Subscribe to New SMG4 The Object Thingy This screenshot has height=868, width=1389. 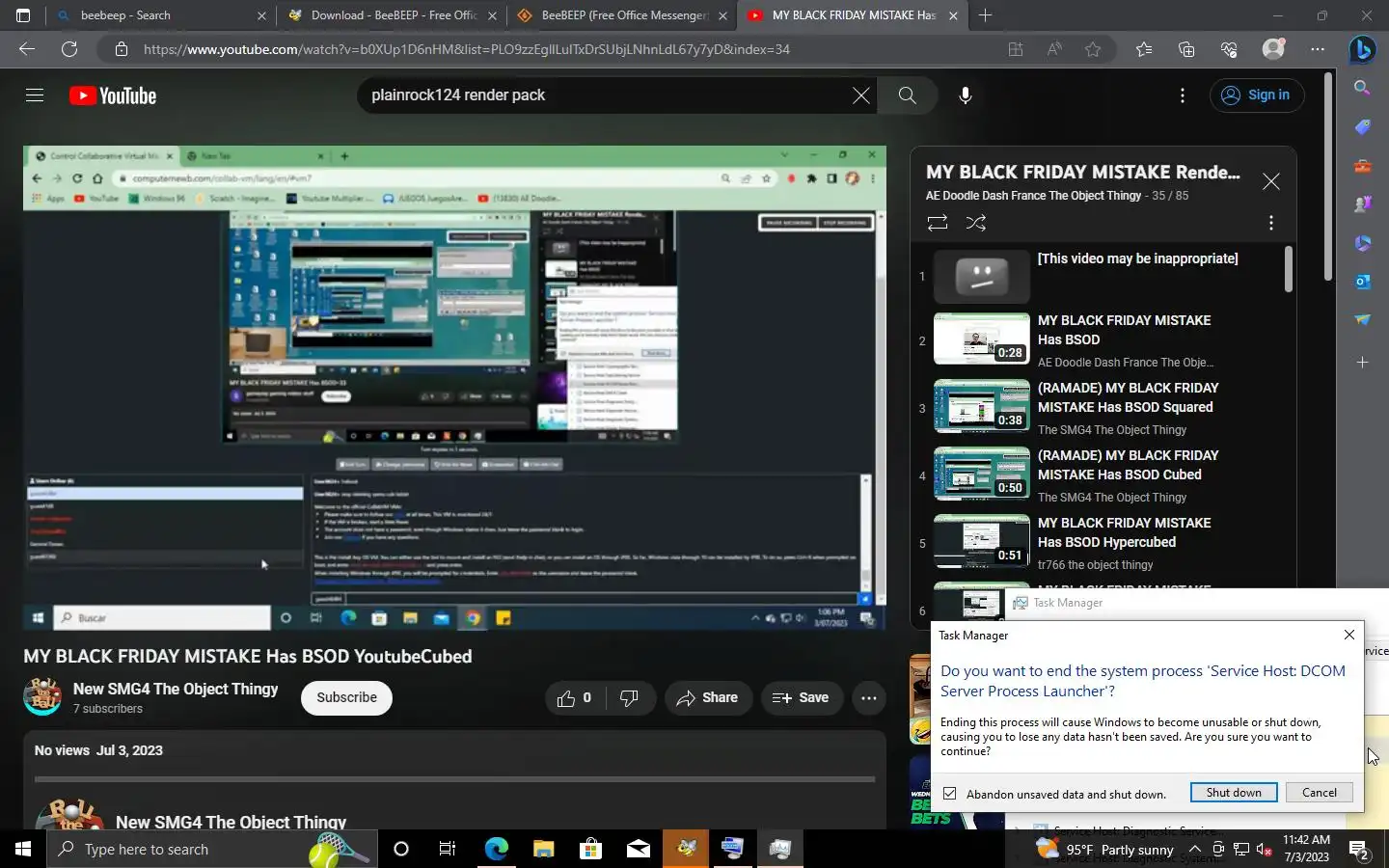[x=346, y=698]
